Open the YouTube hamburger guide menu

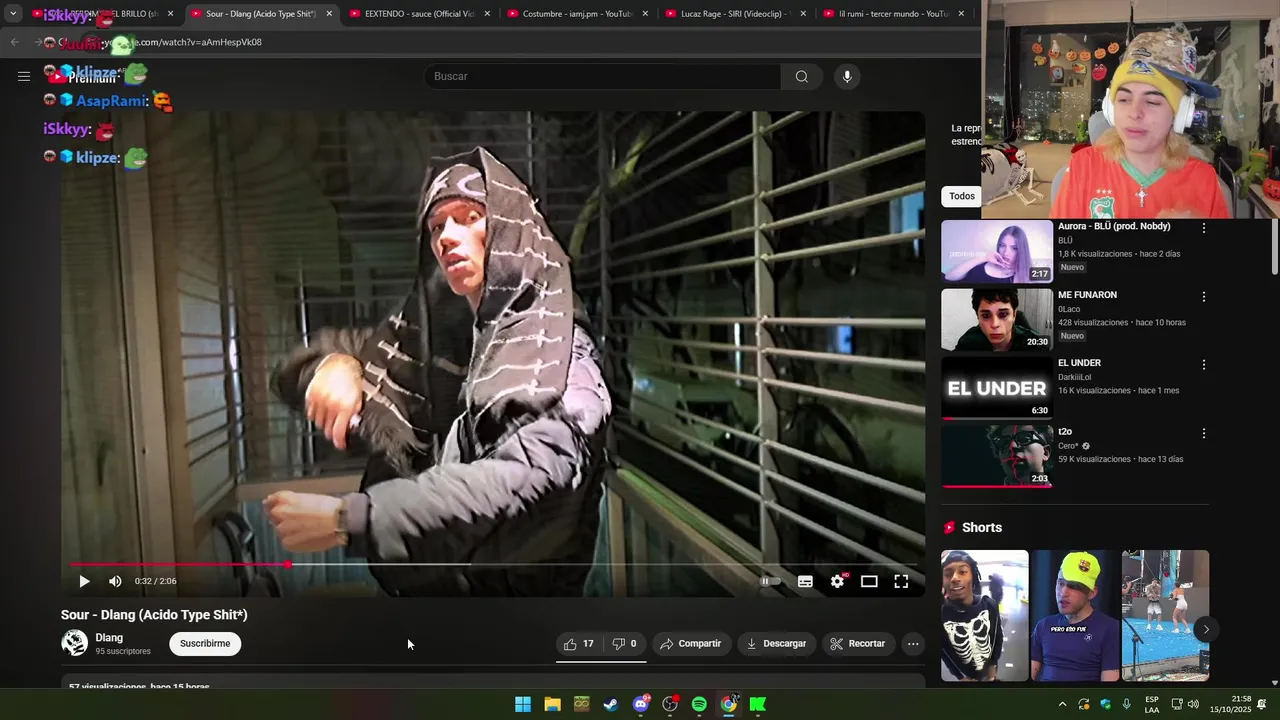pos(24,76)
